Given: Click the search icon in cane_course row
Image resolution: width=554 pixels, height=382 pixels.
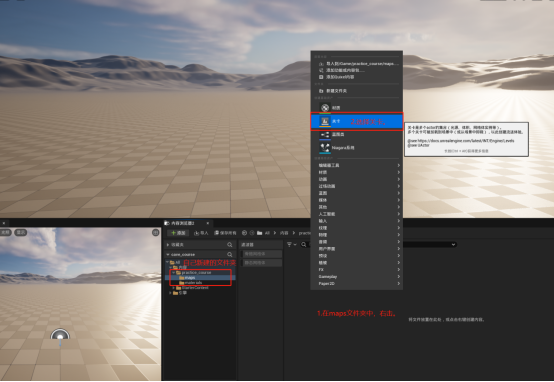Looking at the screenshot, I should pos(230,254).
